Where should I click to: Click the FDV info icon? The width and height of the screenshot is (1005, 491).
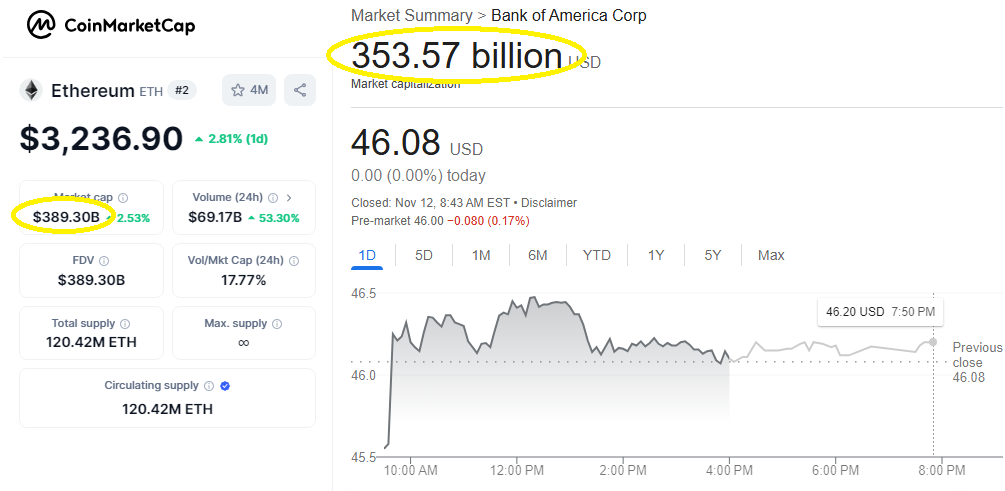coord(104,261)
